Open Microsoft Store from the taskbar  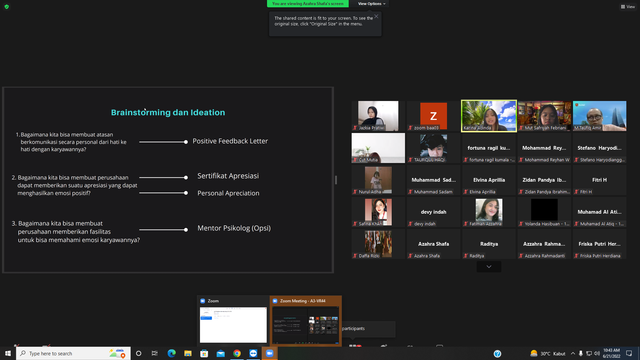point(204,353)
